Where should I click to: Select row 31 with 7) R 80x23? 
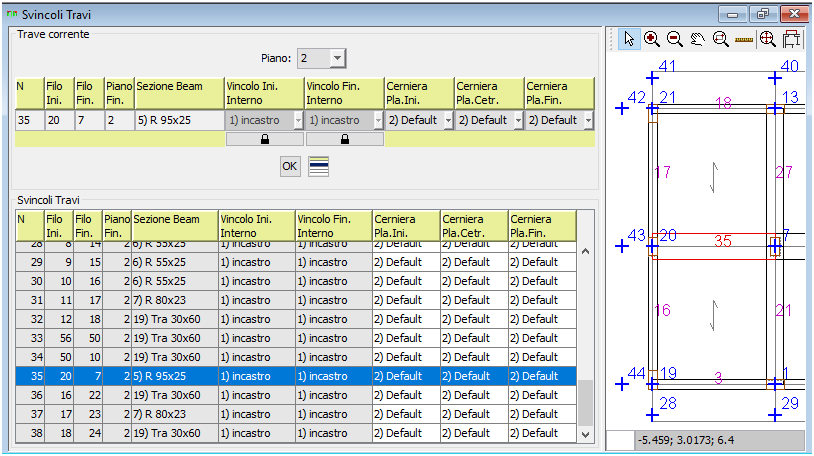tap(296, 300)
